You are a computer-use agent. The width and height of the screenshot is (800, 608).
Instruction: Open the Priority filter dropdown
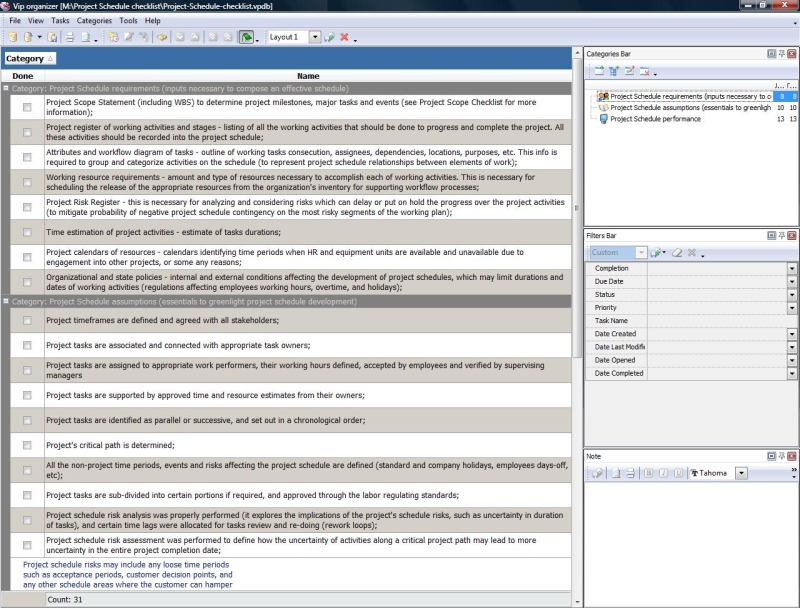click(x=791, y=308)
